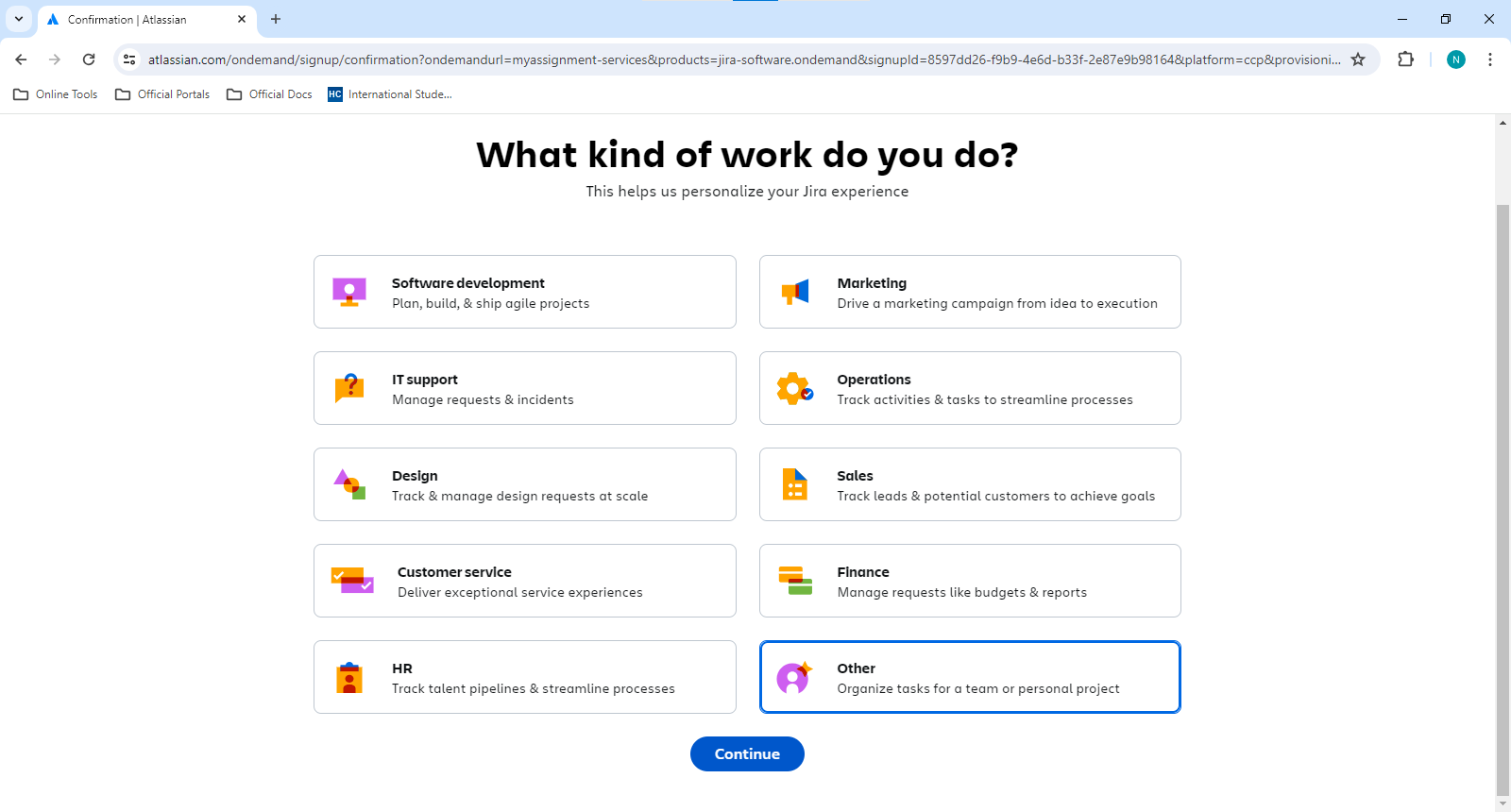The width and height of the screenshot is (1511, 812).
Task: Click the Sales document icon
Action: [x=795, y=484]
